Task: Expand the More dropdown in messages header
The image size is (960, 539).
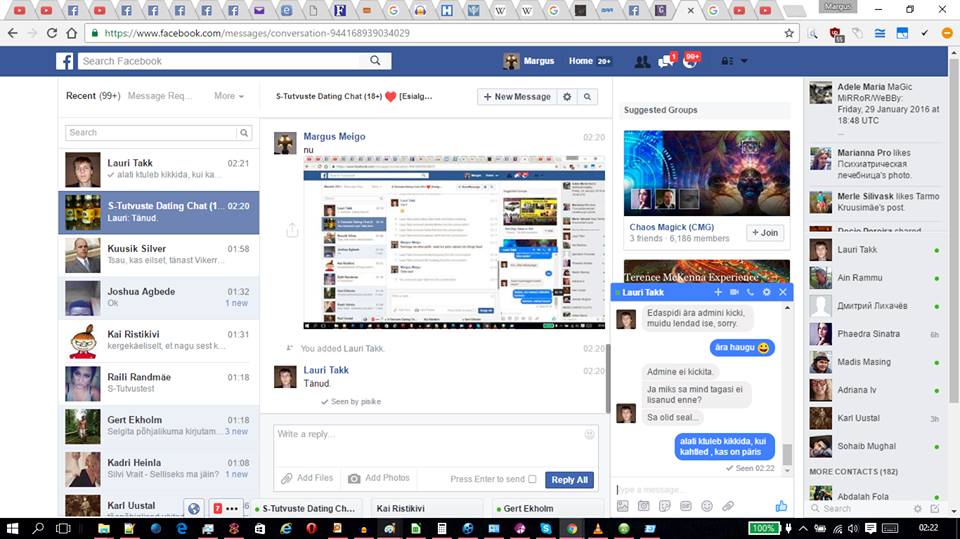Action: (228, 96)
